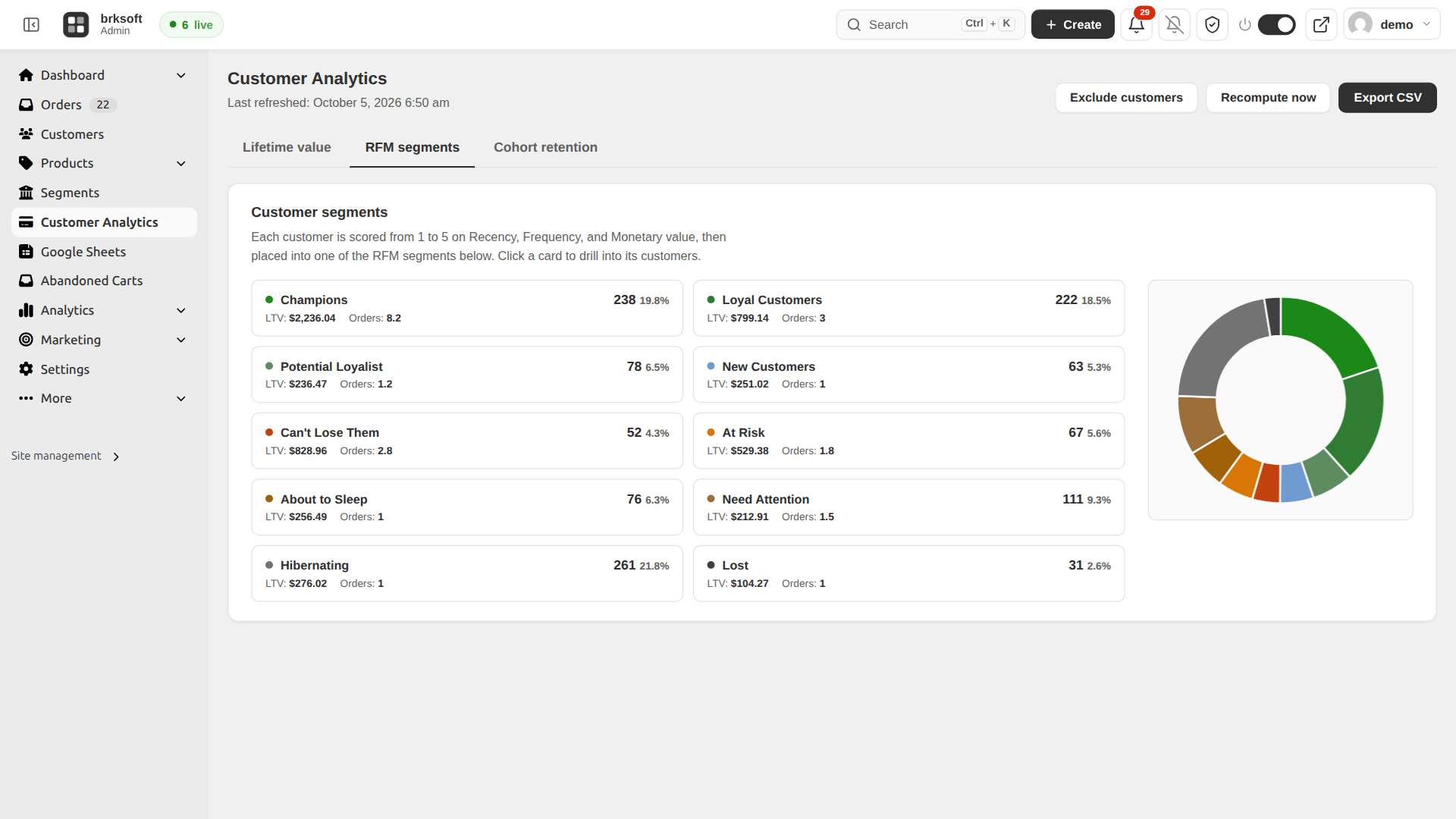Click the Segments bank icon
The height and width of the screenshot is (819, 1456).
[x=27, y=193]
